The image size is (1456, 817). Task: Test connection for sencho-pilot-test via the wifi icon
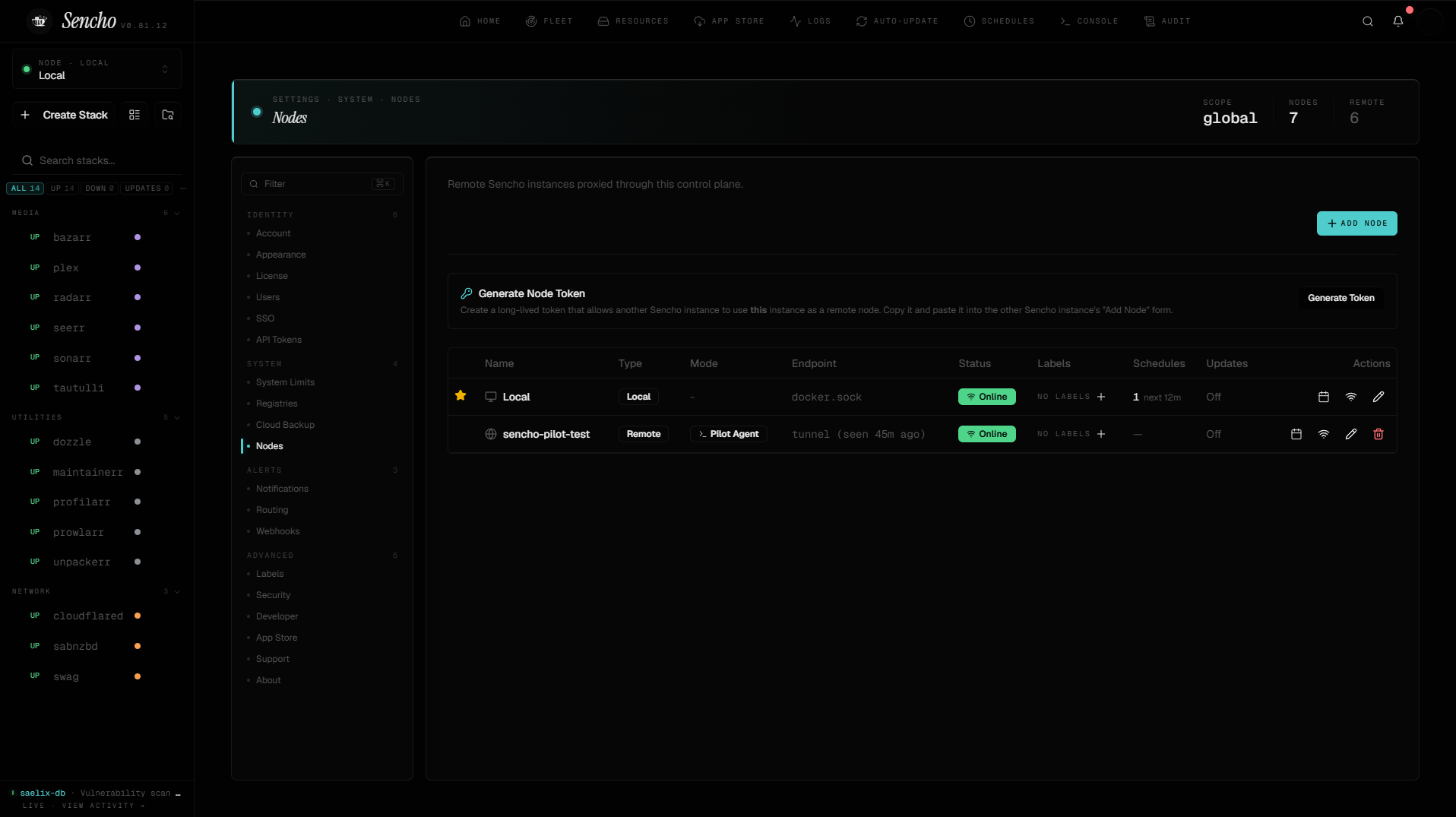tap(1324, 434)
